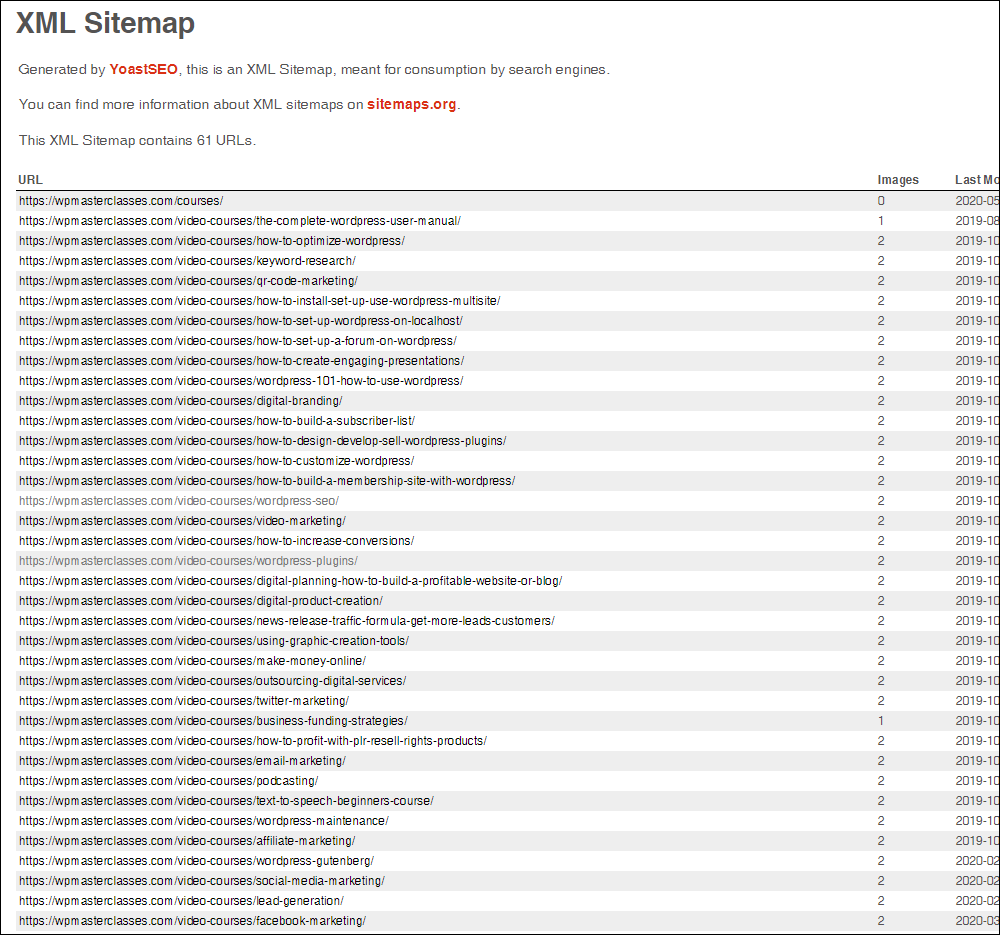
Task: Open the social-media-marketing URL
Action: (202, 881)
